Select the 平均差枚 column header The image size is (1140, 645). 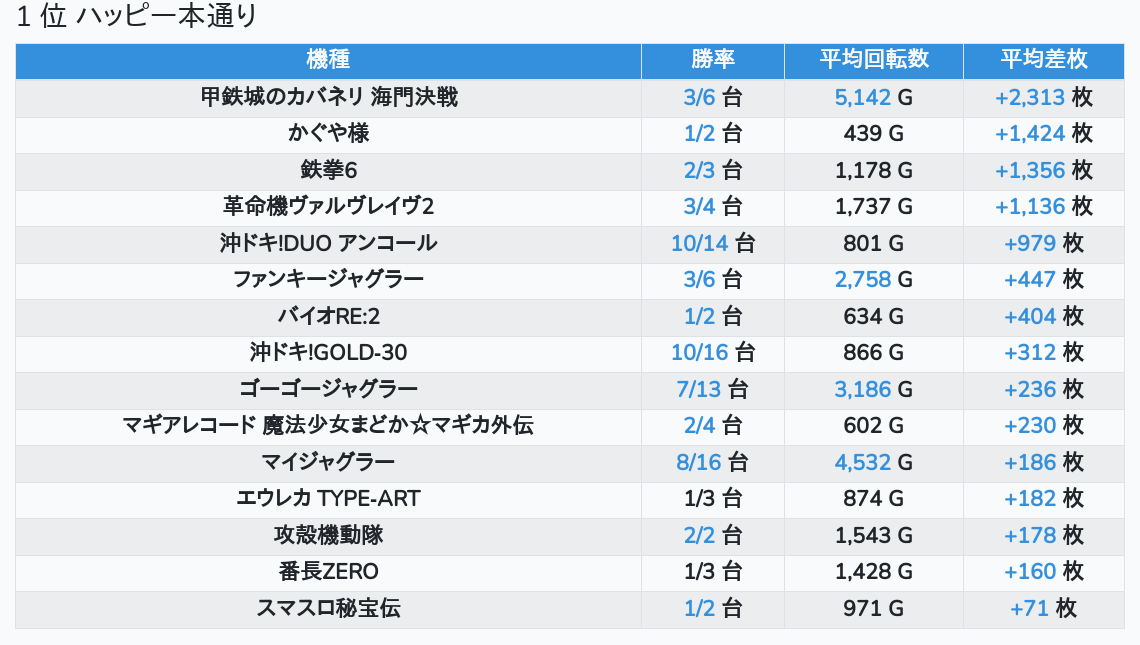coord(1044,60)
